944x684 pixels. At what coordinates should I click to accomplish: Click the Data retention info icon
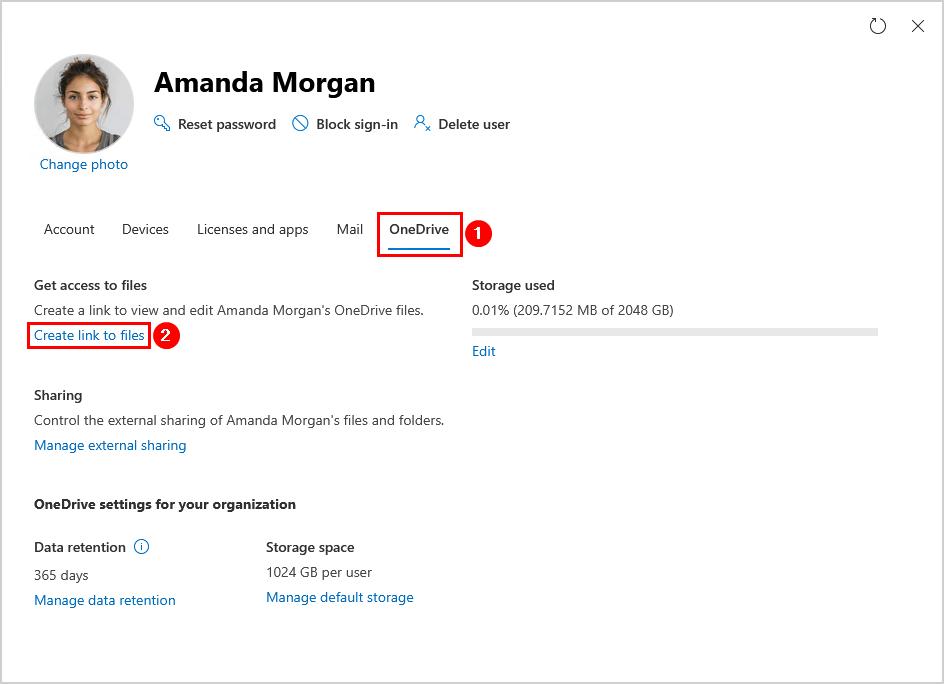(x=141, y=547)
